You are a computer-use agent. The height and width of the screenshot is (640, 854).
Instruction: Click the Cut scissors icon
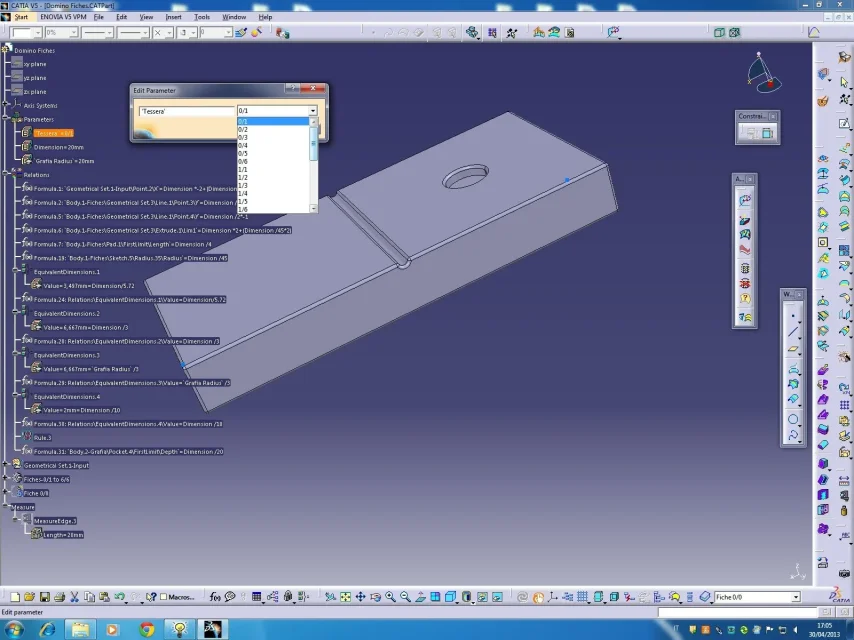tap(75, 597)
